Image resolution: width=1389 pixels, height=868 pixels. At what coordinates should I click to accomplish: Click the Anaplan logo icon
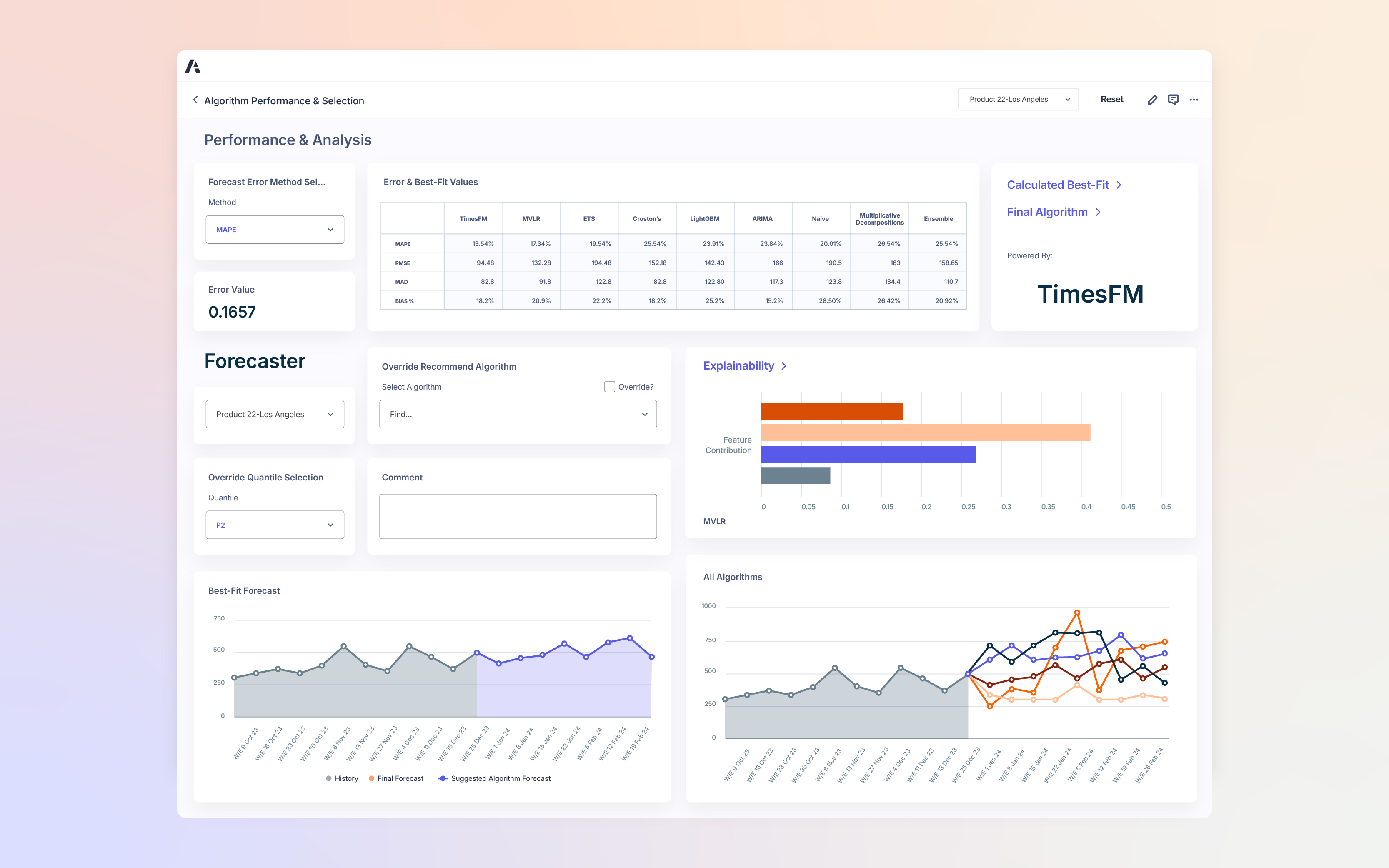[193, 67]
